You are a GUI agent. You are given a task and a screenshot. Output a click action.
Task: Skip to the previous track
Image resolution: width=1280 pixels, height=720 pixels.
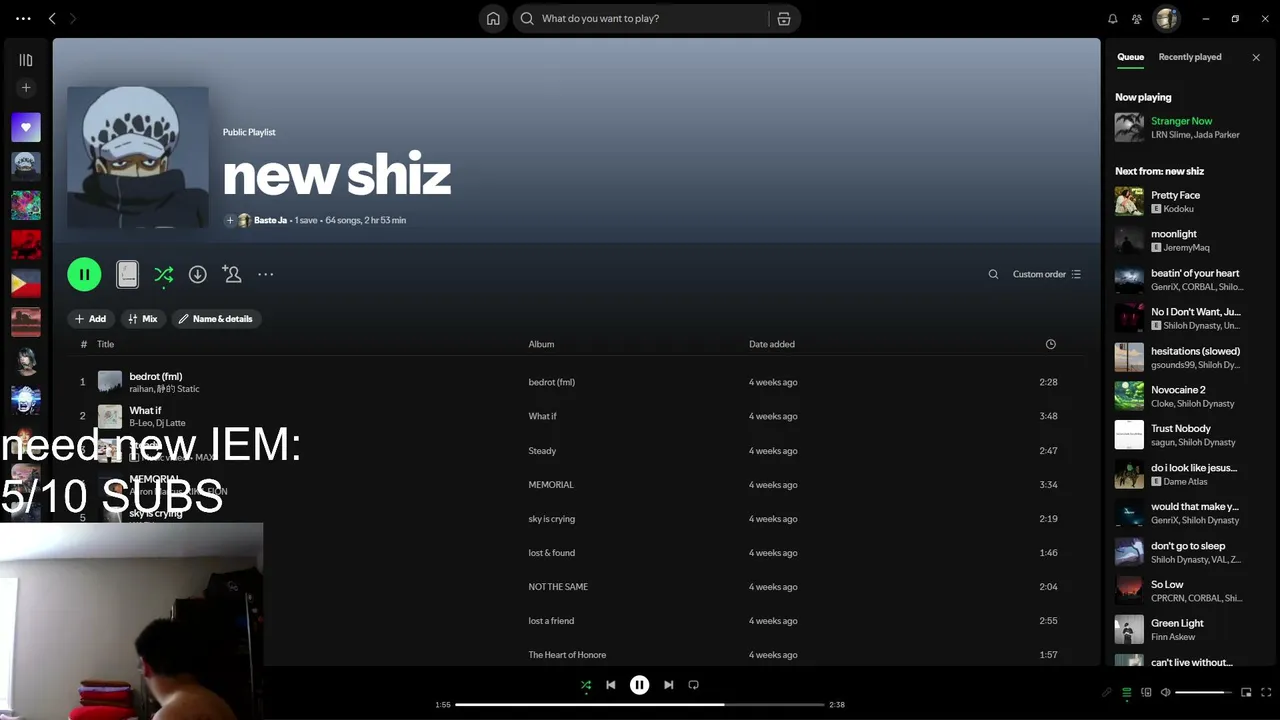tap(611, 685)
